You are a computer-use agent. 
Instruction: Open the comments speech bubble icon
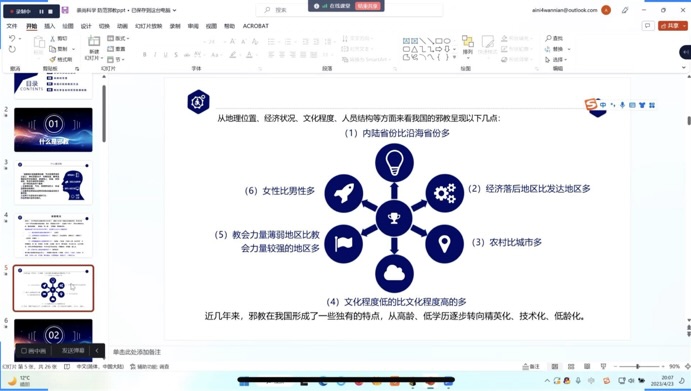pos(647,26)
